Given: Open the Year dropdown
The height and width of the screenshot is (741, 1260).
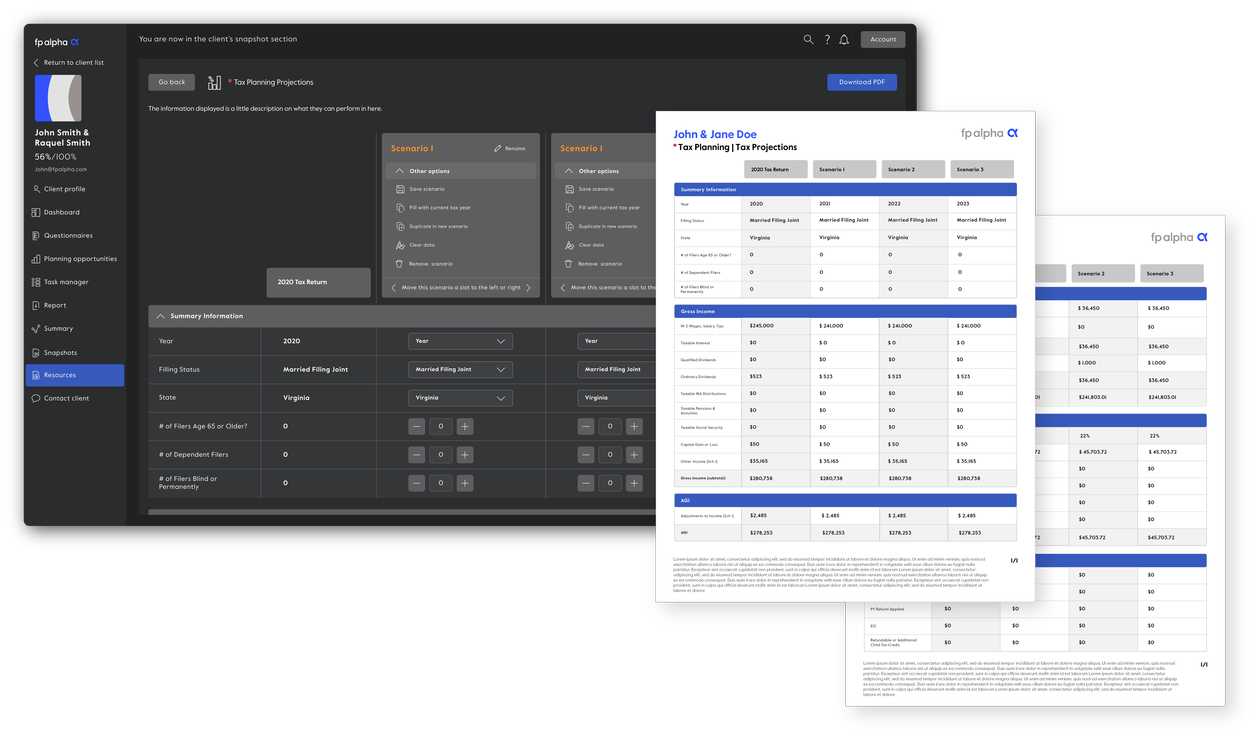Looking at the screenshot, I should 460,341.
